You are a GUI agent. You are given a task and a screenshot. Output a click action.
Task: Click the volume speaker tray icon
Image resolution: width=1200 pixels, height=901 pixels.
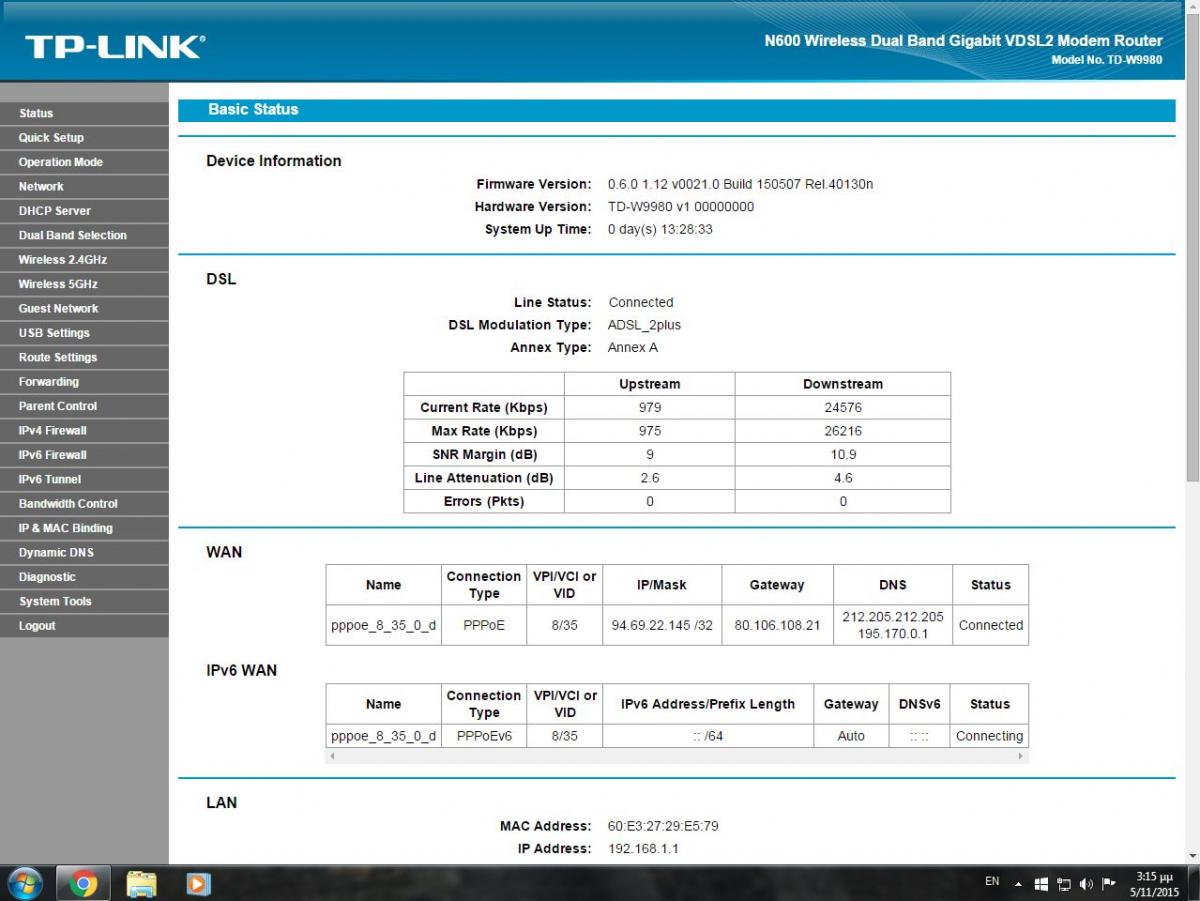[1087, 884]
